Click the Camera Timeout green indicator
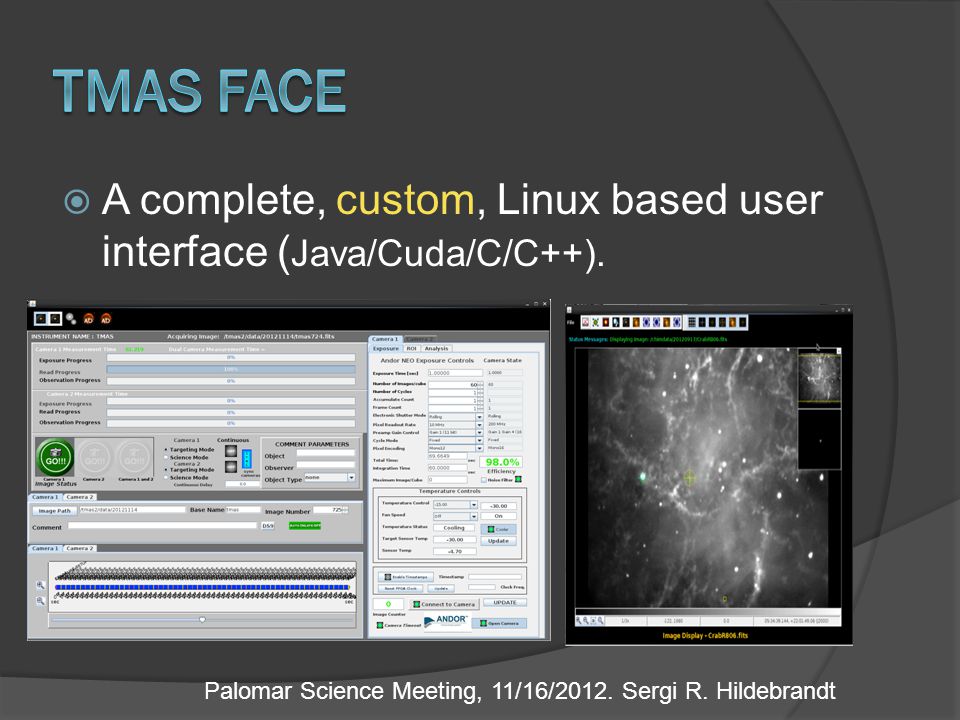The height and width of the screenshot is (720, 960). 380,625
